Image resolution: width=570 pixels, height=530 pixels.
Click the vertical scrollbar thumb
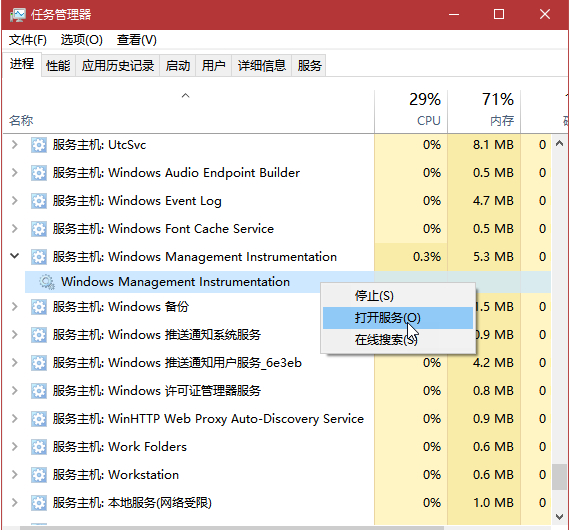click(x=559, y=477)
